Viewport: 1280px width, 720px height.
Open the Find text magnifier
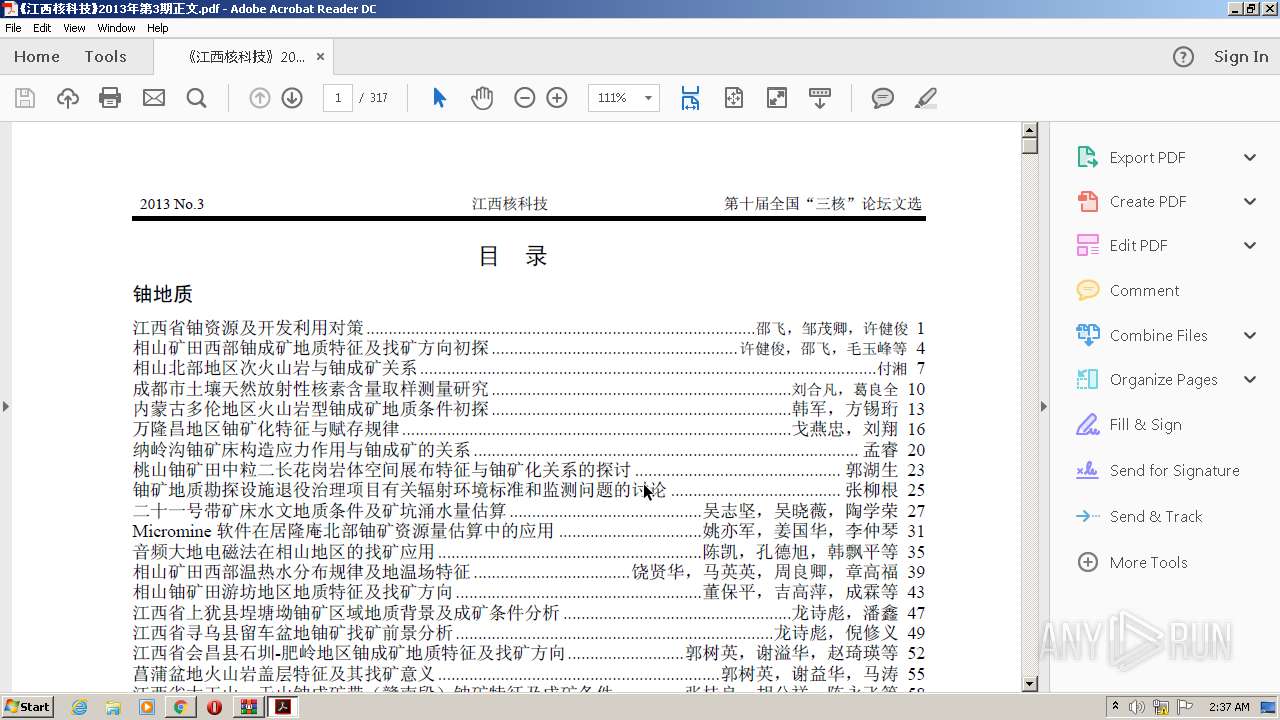tap(197, 98)
